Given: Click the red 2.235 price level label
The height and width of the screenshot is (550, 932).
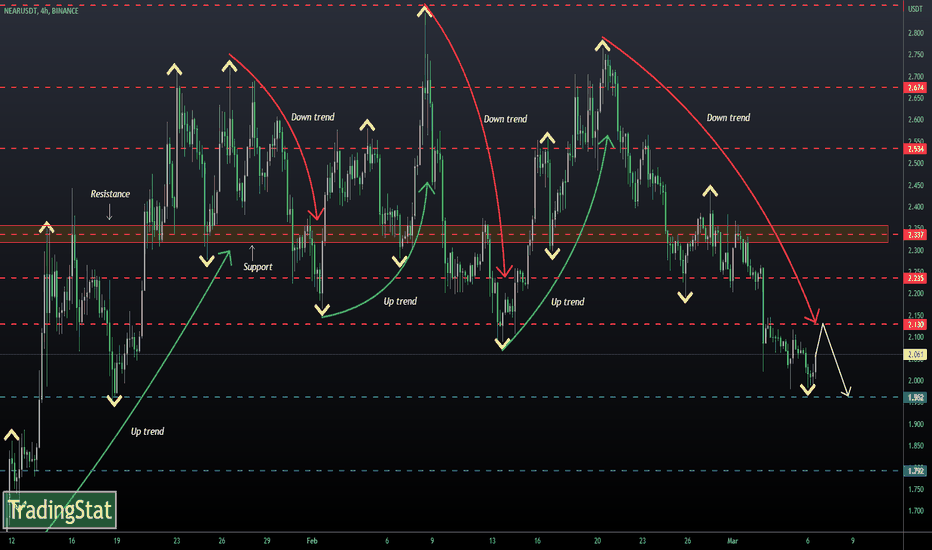Looking at the screenshot, I should point(915,278).
